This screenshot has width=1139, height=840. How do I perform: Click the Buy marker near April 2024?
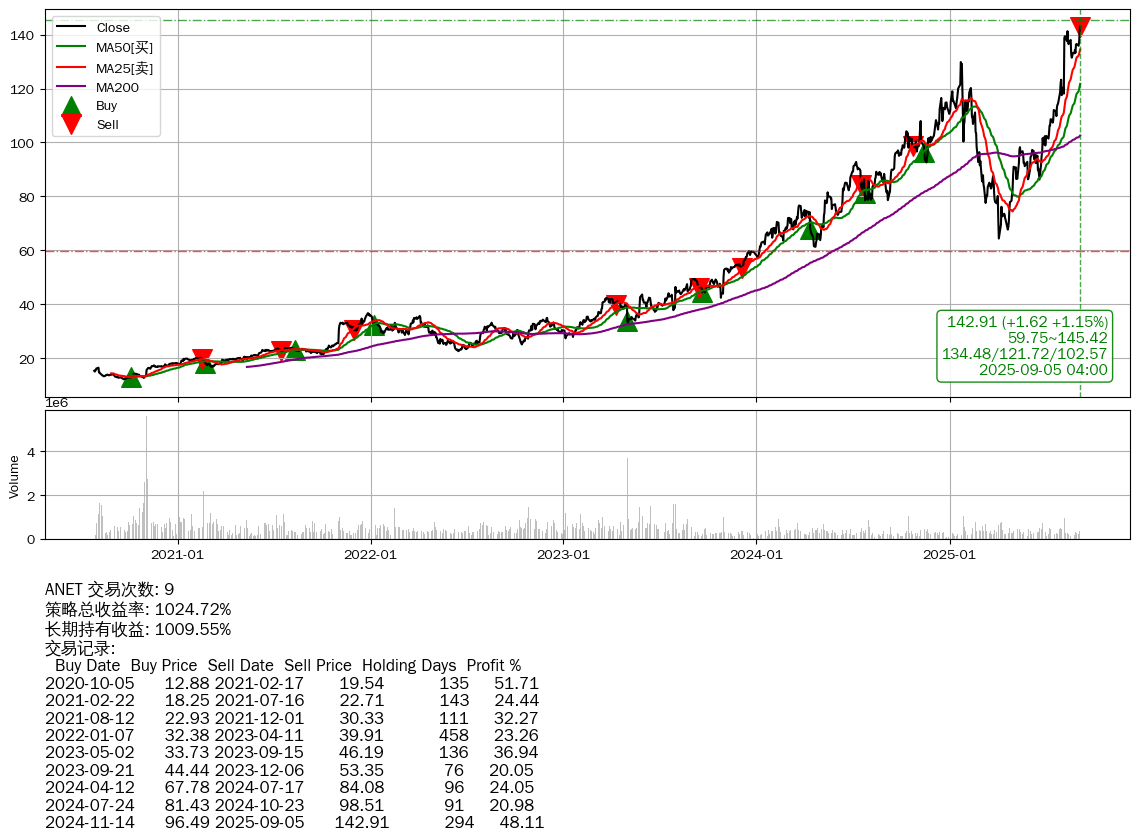[x=810, y=230]
